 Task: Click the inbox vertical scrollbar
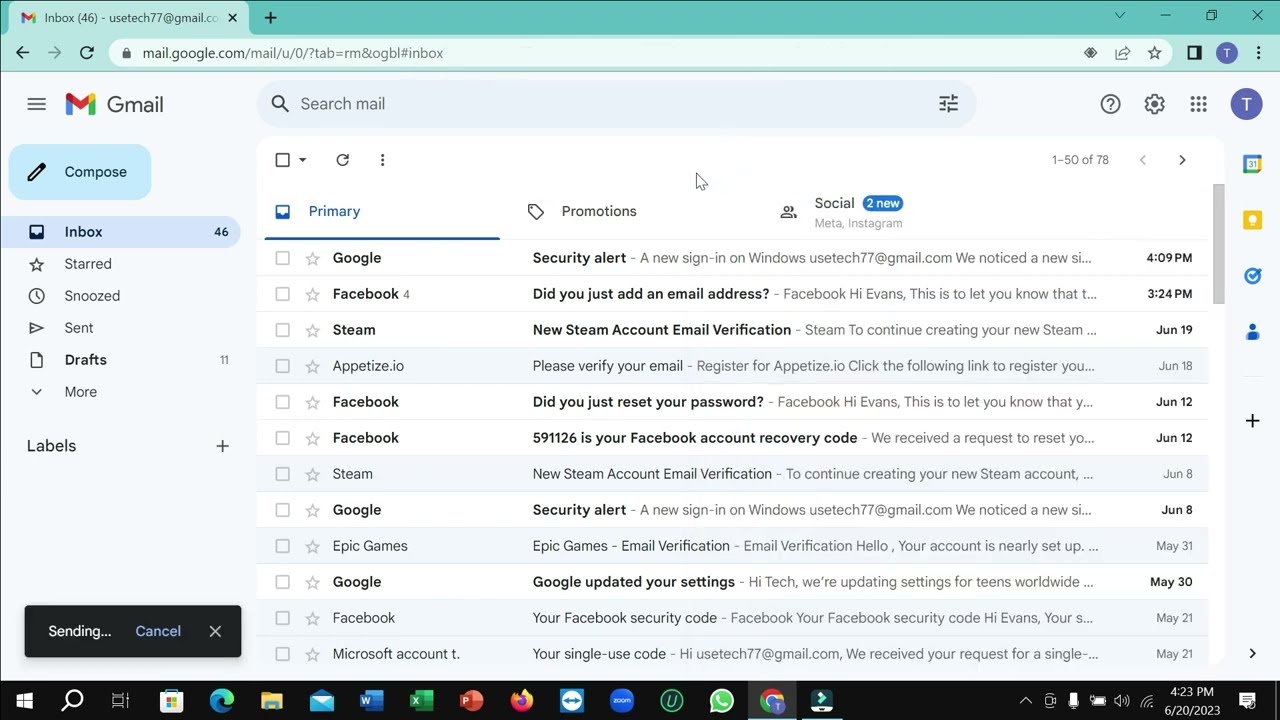[1218, 243]
